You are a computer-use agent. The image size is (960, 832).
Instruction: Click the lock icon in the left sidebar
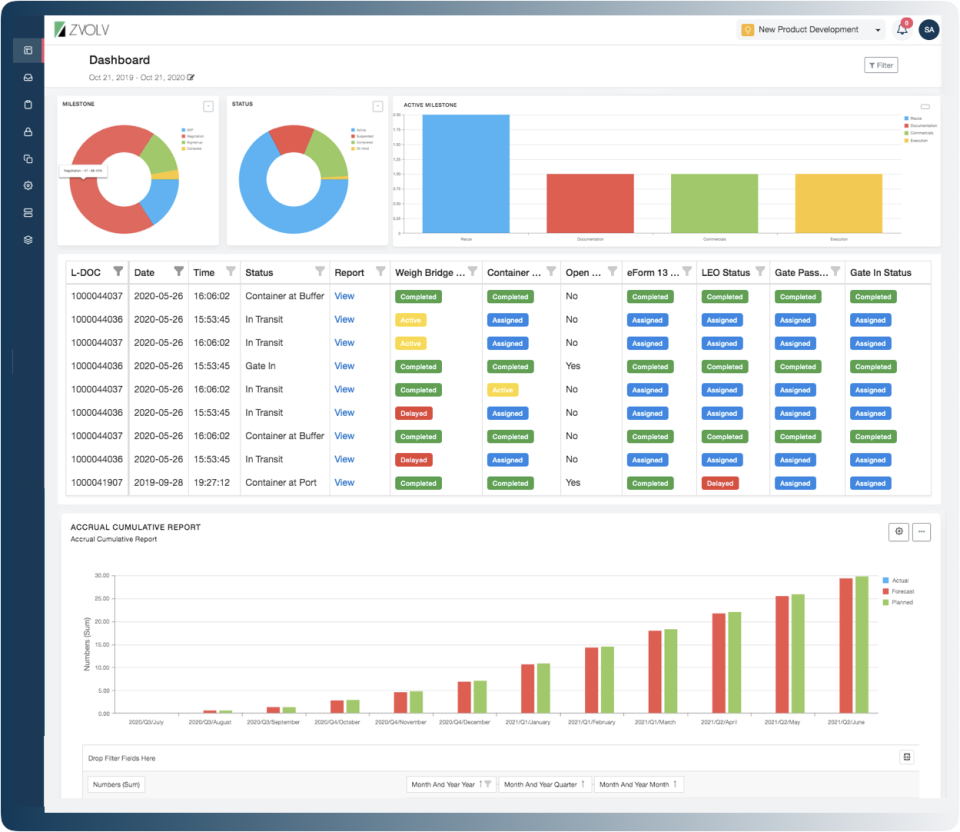pyautogui.click(x=28, y=131)
